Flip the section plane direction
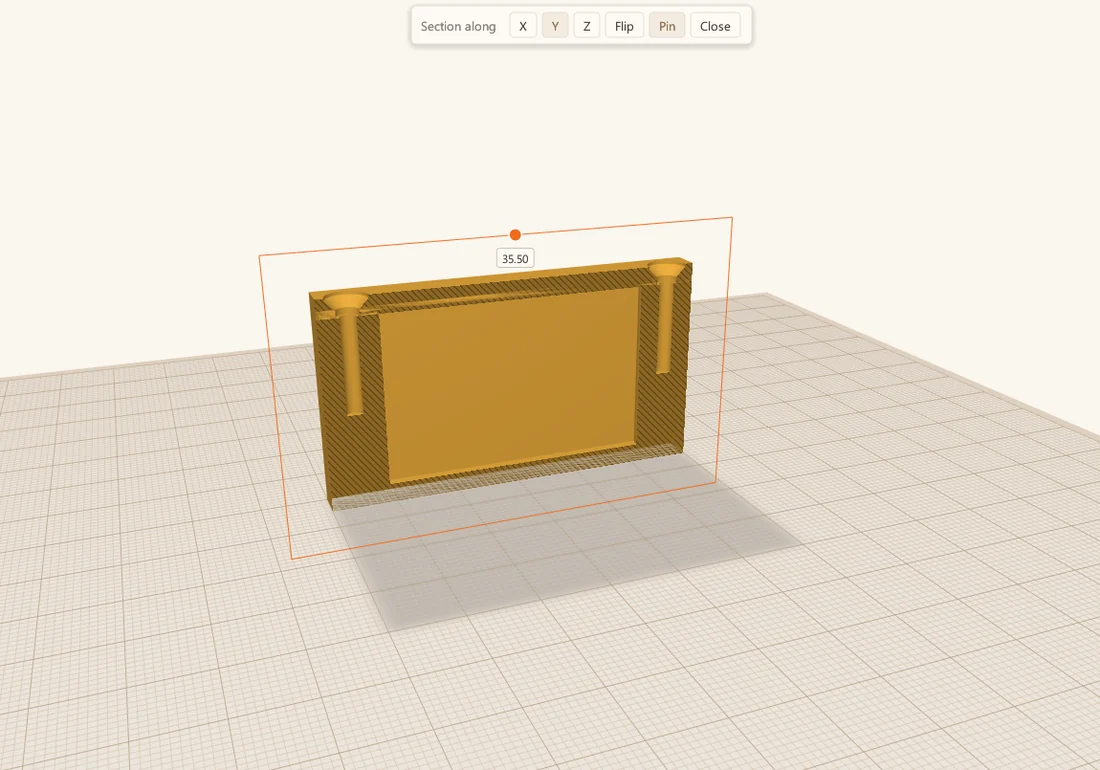Viewport: 1100px width, 770px height. coord(624,26)
